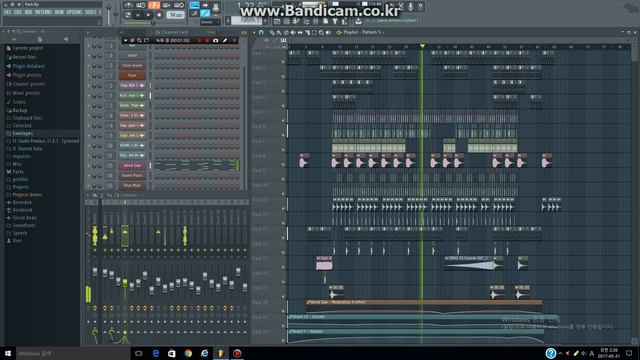Select the playlist slip tool

(300, 32)
